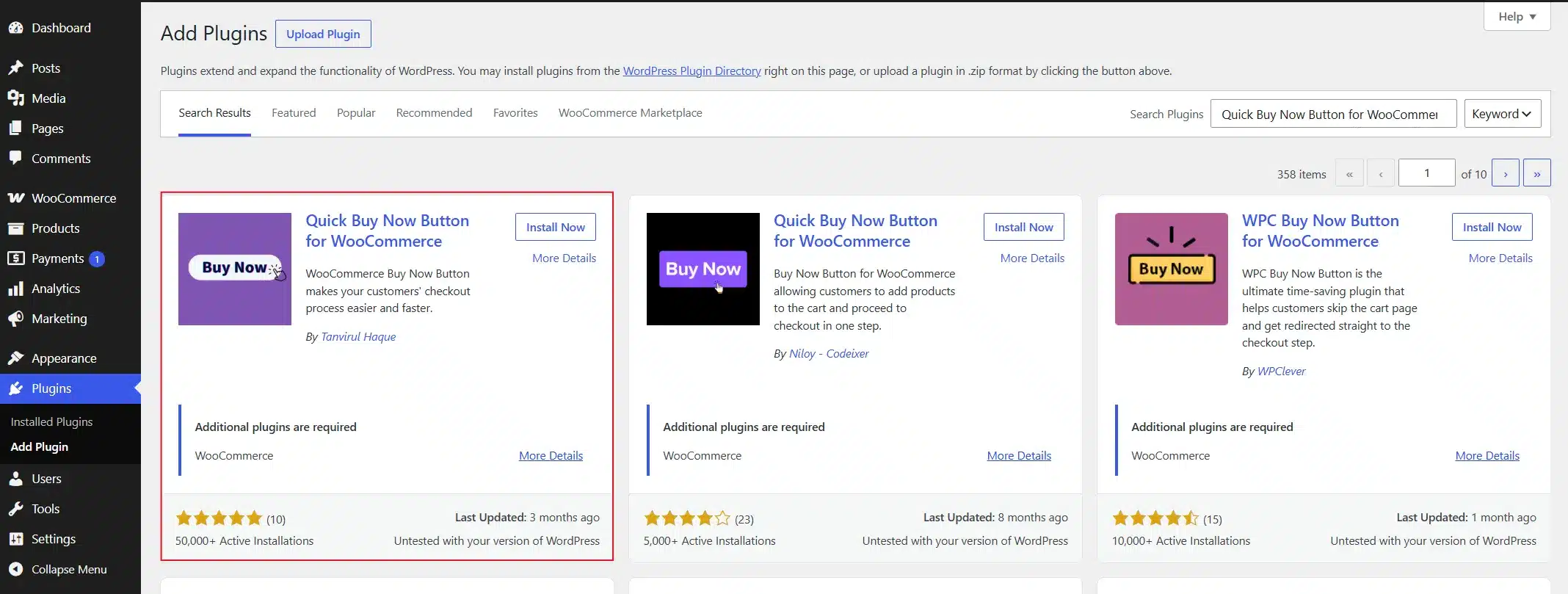Click the Collapse Menu arrow icon
The image size is (1568, 594).
point(16,569)
